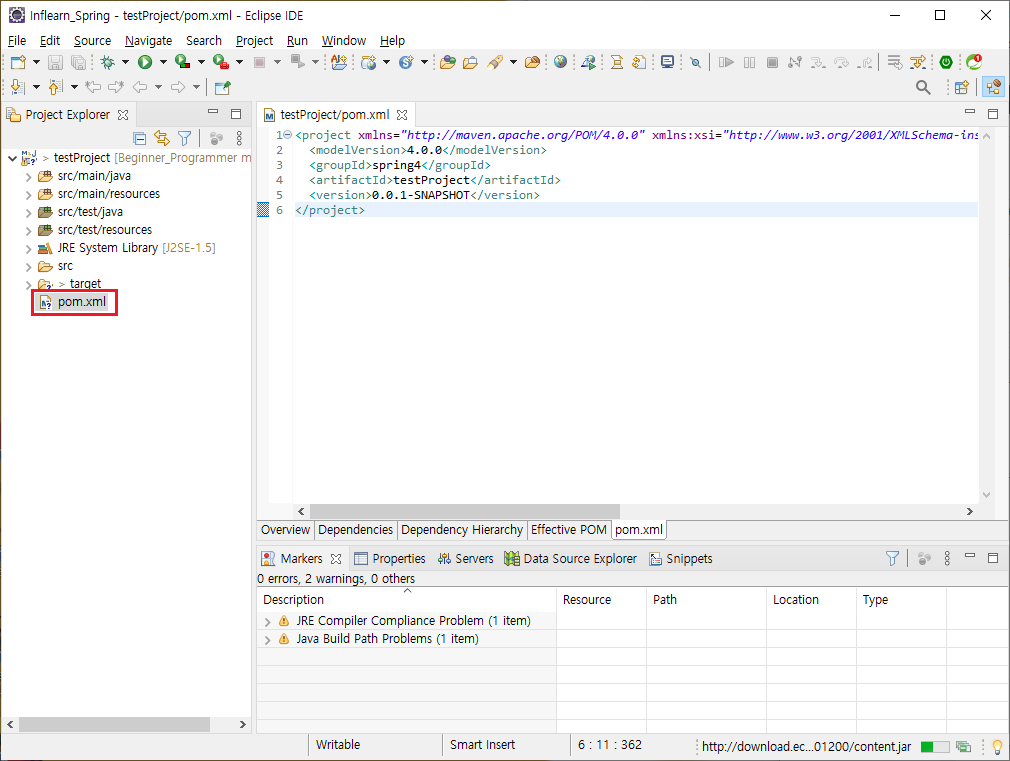Click the magnifier Quick Access search icon

pyautogui.click(x=923, y=87)
